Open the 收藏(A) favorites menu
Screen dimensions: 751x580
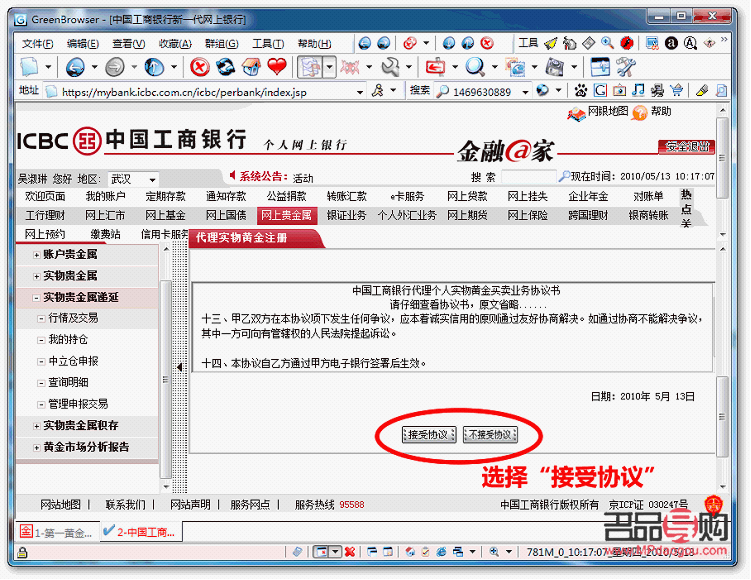pos(175,44)
